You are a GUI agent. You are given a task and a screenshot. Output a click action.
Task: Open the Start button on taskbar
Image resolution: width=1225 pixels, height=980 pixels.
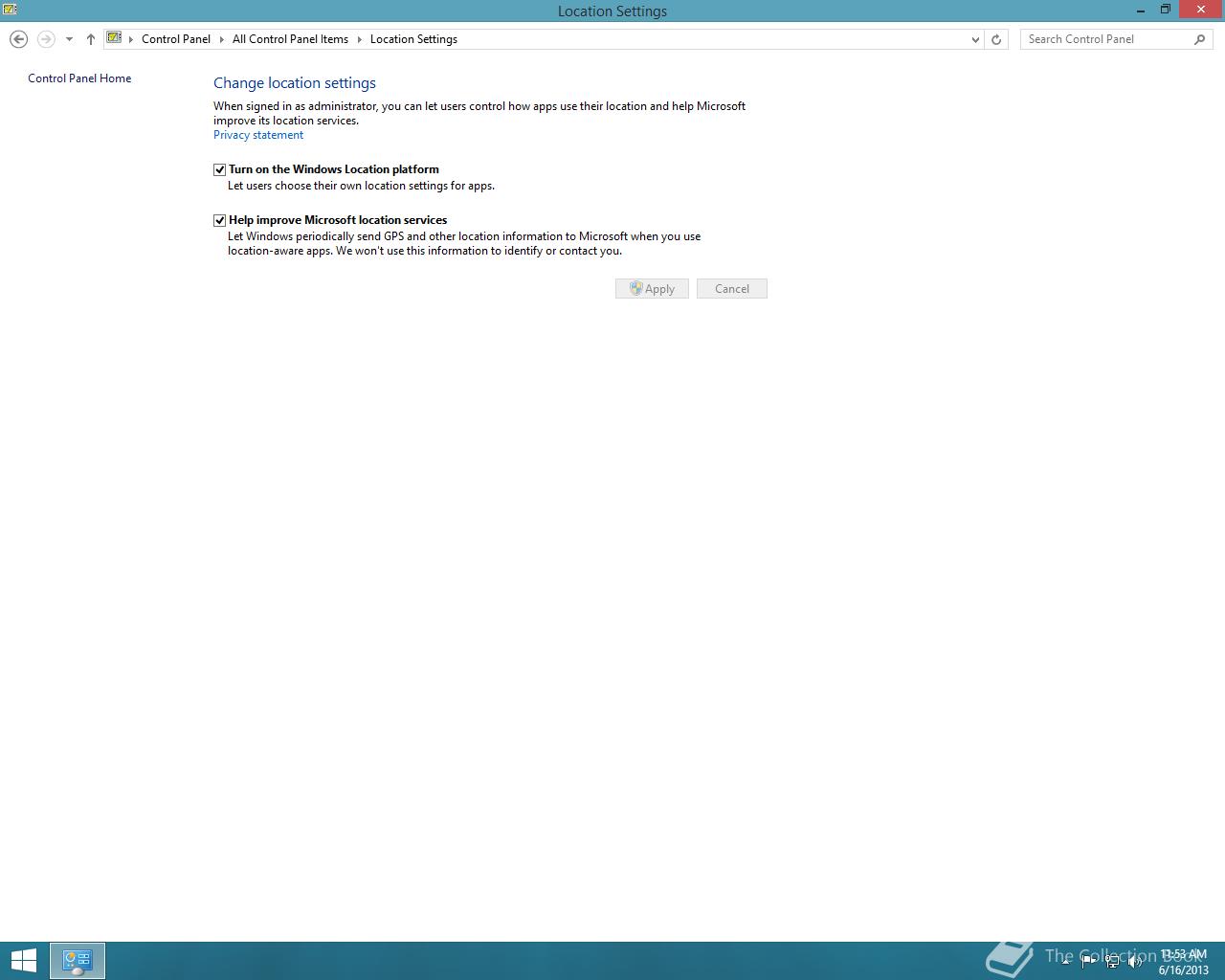tap(23, 961)
